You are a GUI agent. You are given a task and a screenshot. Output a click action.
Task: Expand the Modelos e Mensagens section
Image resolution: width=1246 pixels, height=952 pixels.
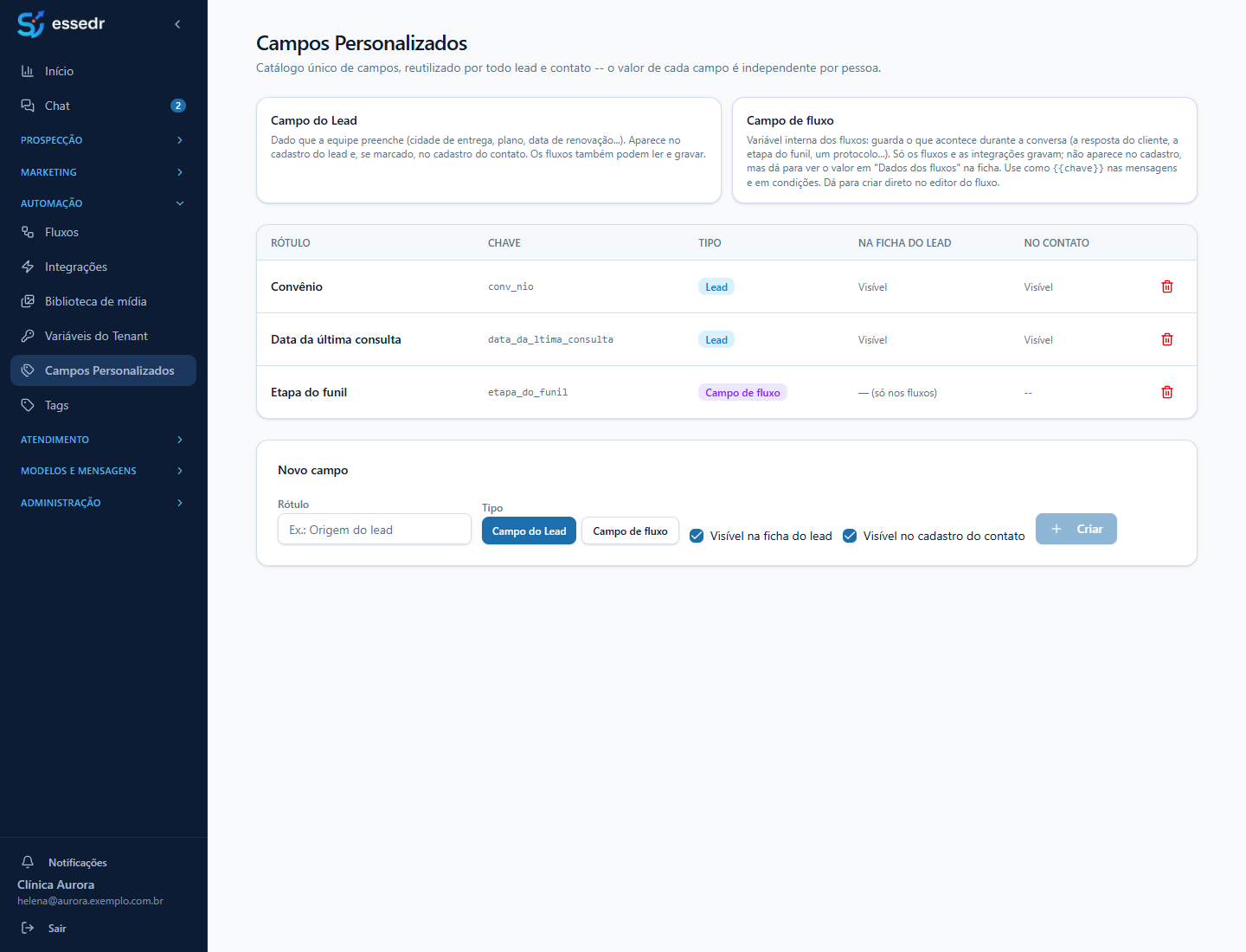coord(104,471)
